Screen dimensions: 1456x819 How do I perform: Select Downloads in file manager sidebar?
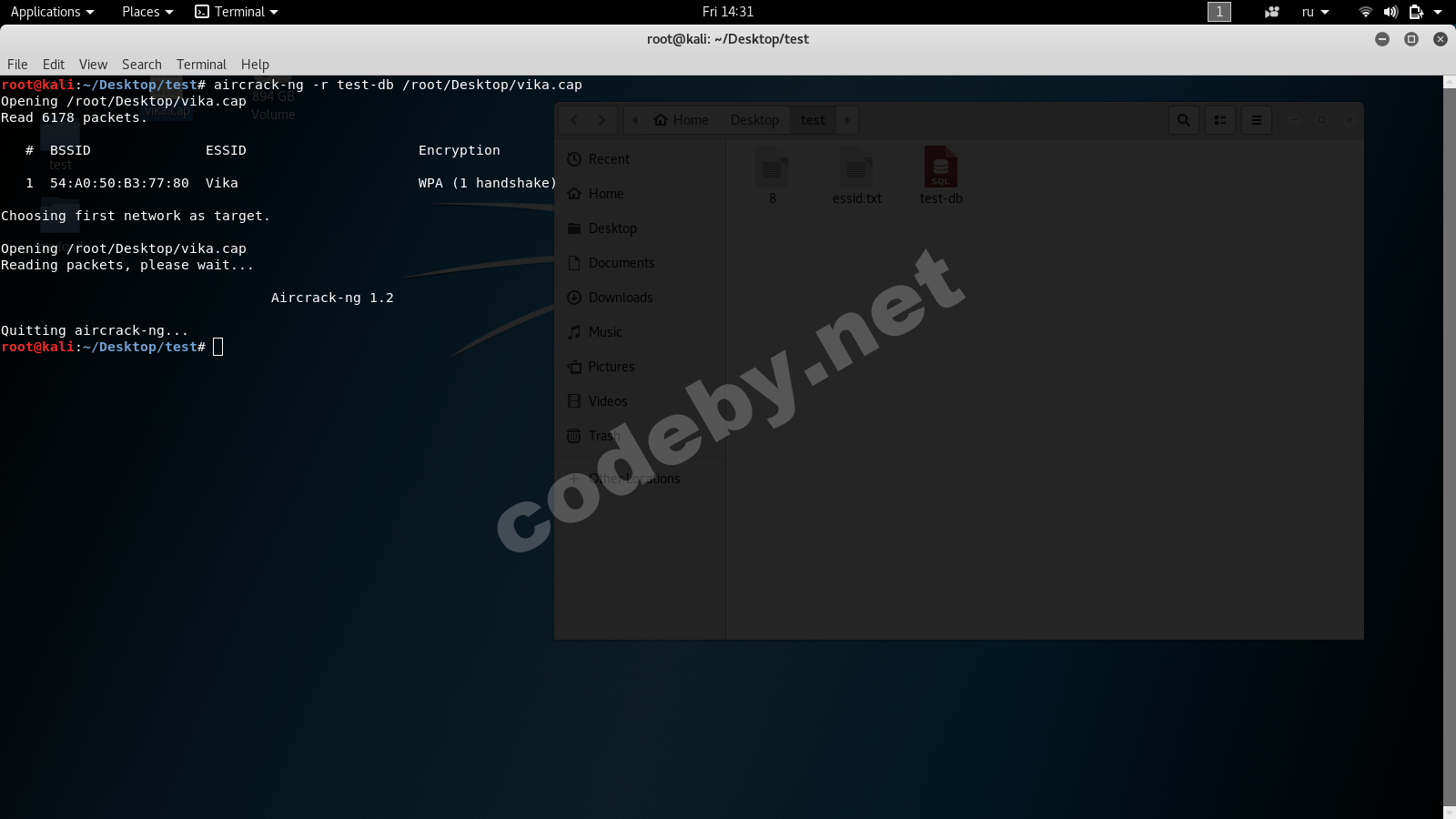coord(640,298)
